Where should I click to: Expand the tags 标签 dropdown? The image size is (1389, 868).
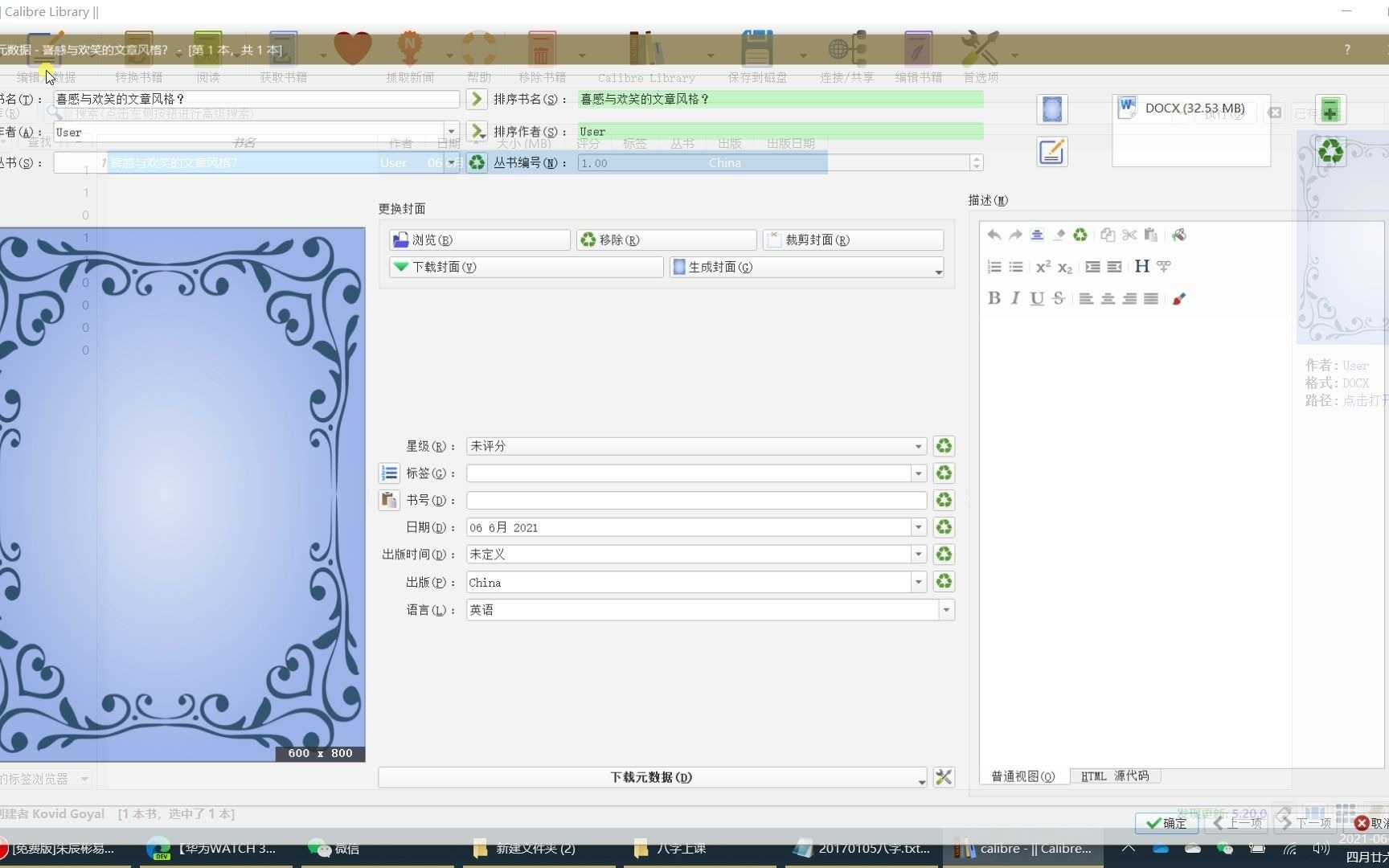click(918, 473)
